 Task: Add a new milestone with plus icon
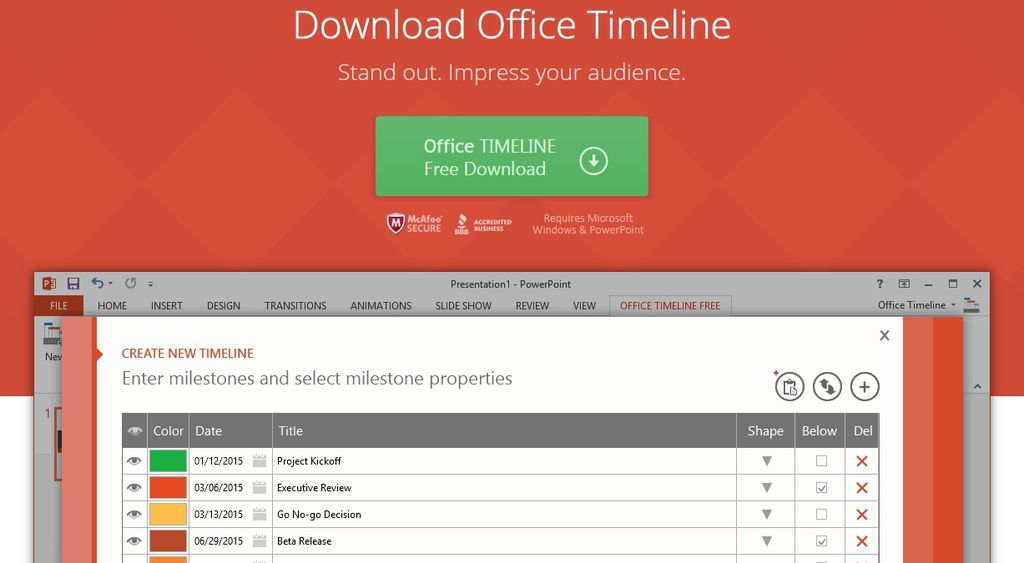[x=865, y=387]
